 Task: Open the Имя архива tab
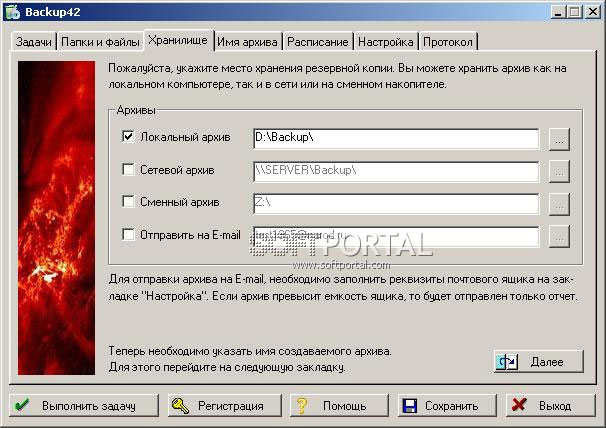click(247, 42)
